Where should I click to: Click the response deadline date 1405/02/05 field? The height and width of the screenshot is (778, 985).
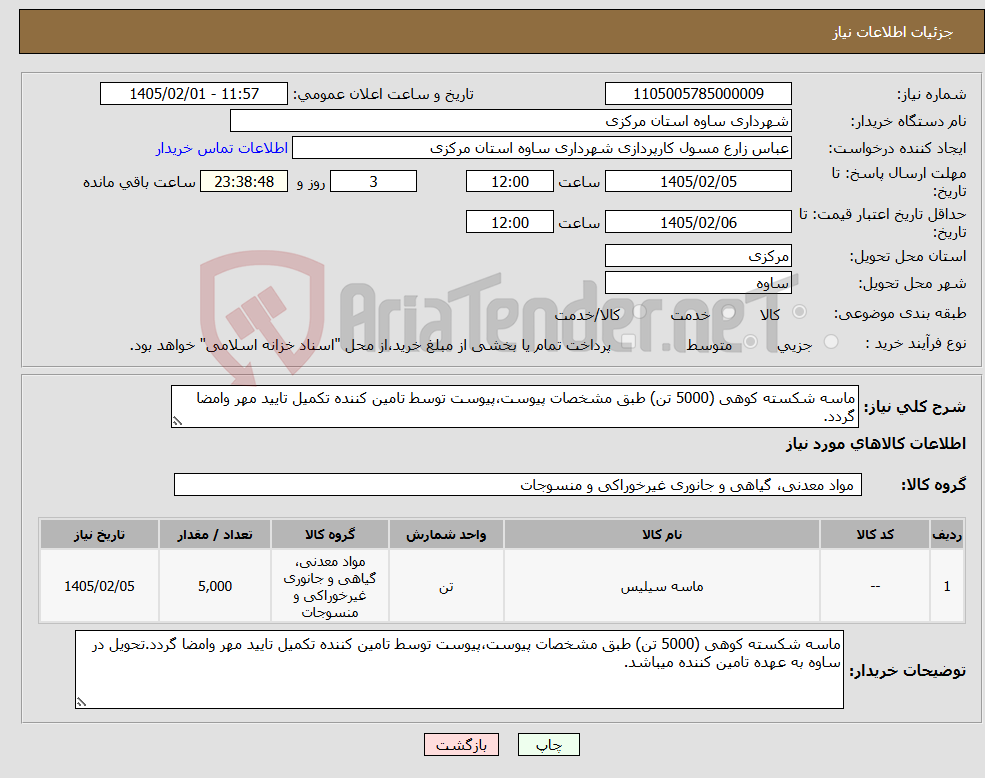click(x=698, y=182)
